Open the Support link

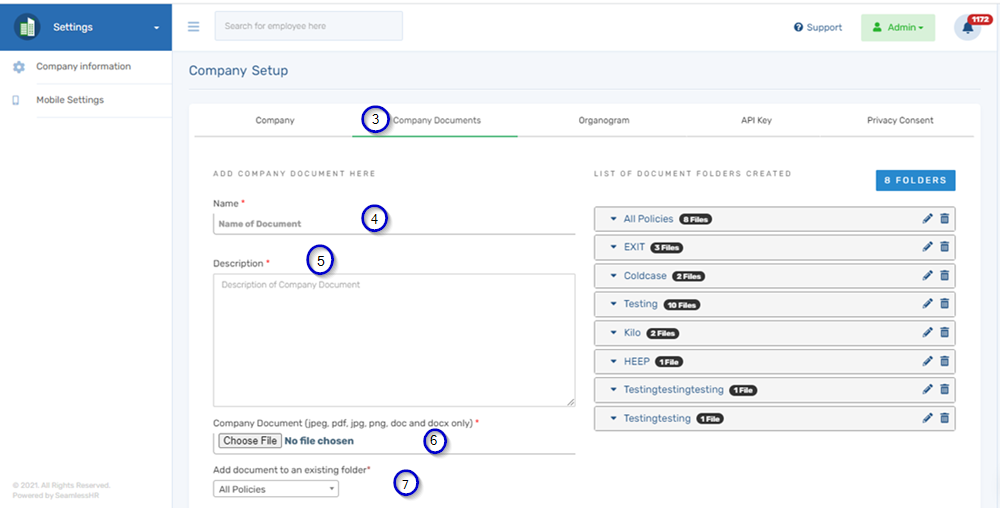(818, 27)
